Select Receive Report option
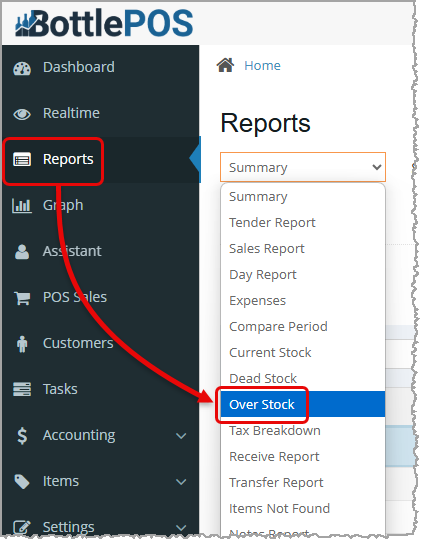 coord(303,456)
